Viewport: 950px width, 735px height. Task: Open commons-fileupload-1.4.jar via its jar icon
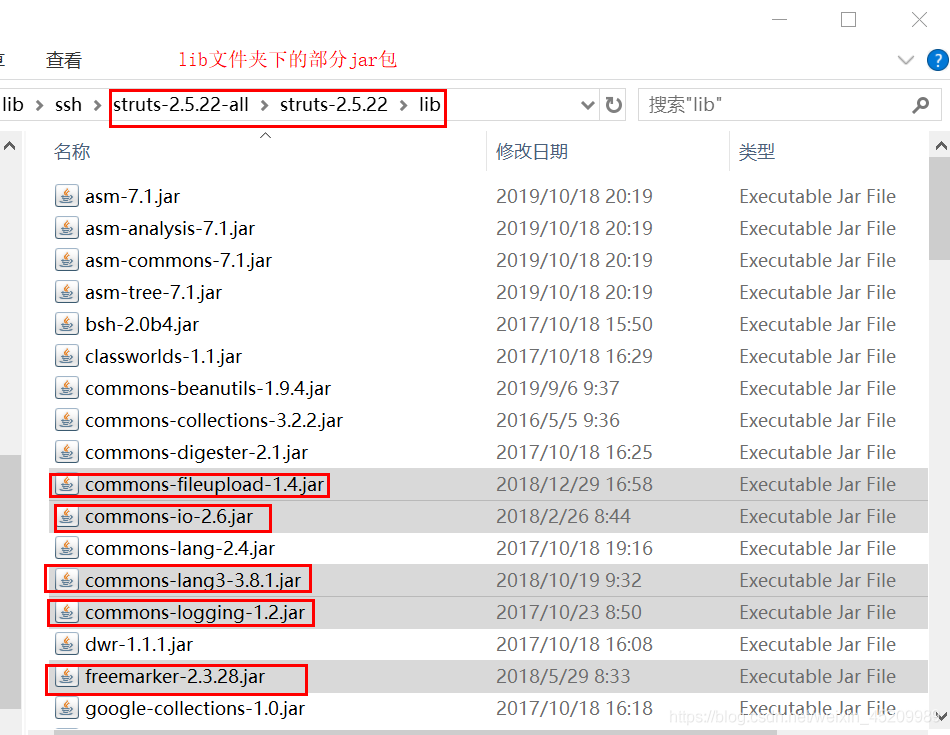coord(66,484)
